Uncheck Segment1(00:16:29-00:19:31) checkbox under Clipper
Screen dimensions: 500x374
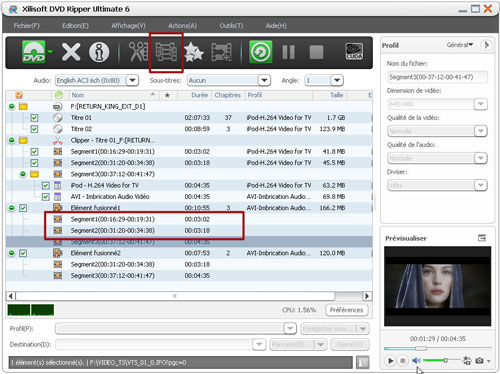click(34, 152)
